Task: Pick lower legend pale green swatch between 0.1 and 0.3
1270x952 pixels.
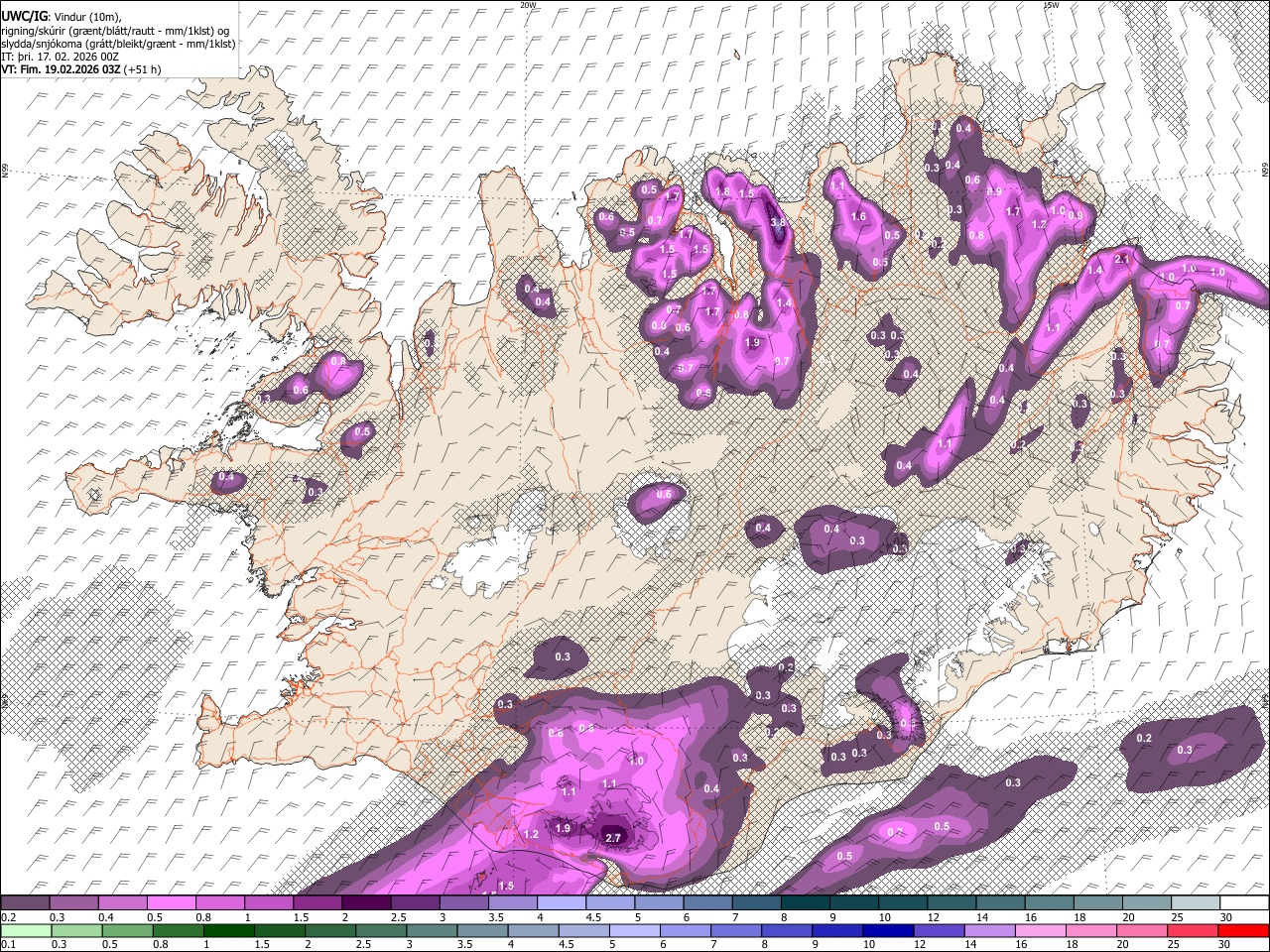Action: tap(26, 930)
